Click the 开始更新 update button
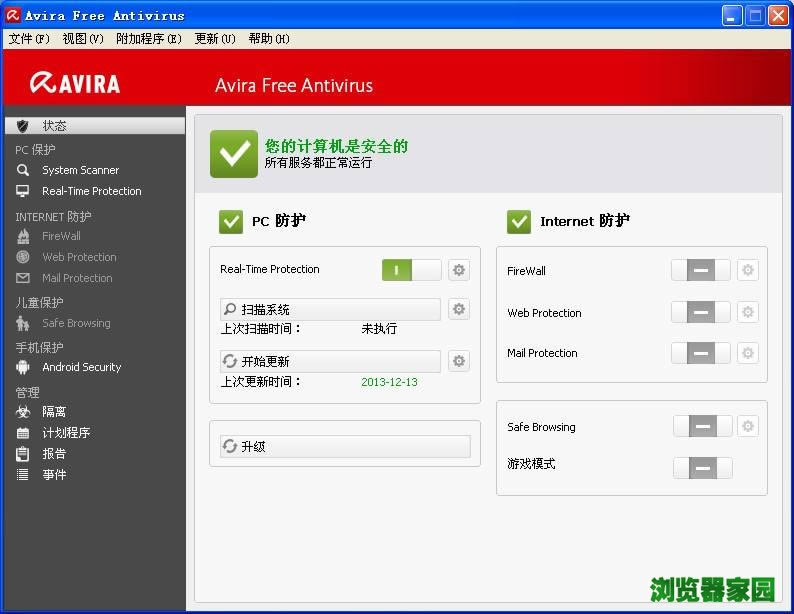794x614 pixels. pyautogui.click(x=330, y=361)
